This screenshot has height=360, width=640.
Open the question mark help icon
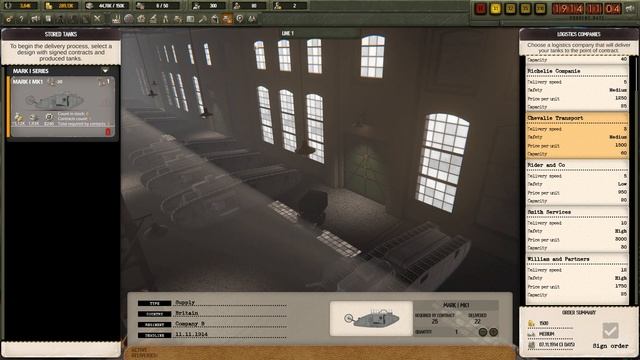pyautogui.click(x=22, y=19)
